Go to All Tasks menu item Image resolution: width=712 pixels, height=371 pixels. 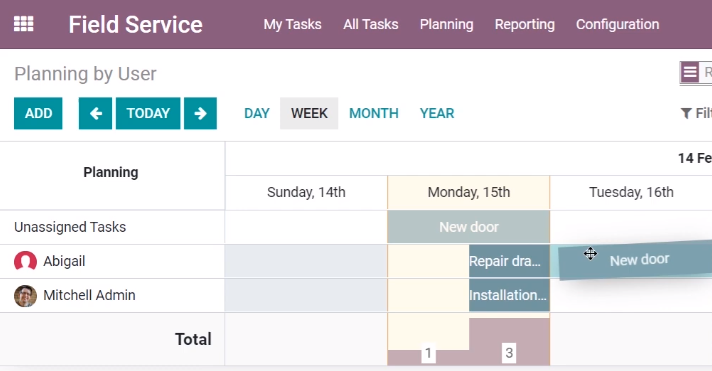371,24
